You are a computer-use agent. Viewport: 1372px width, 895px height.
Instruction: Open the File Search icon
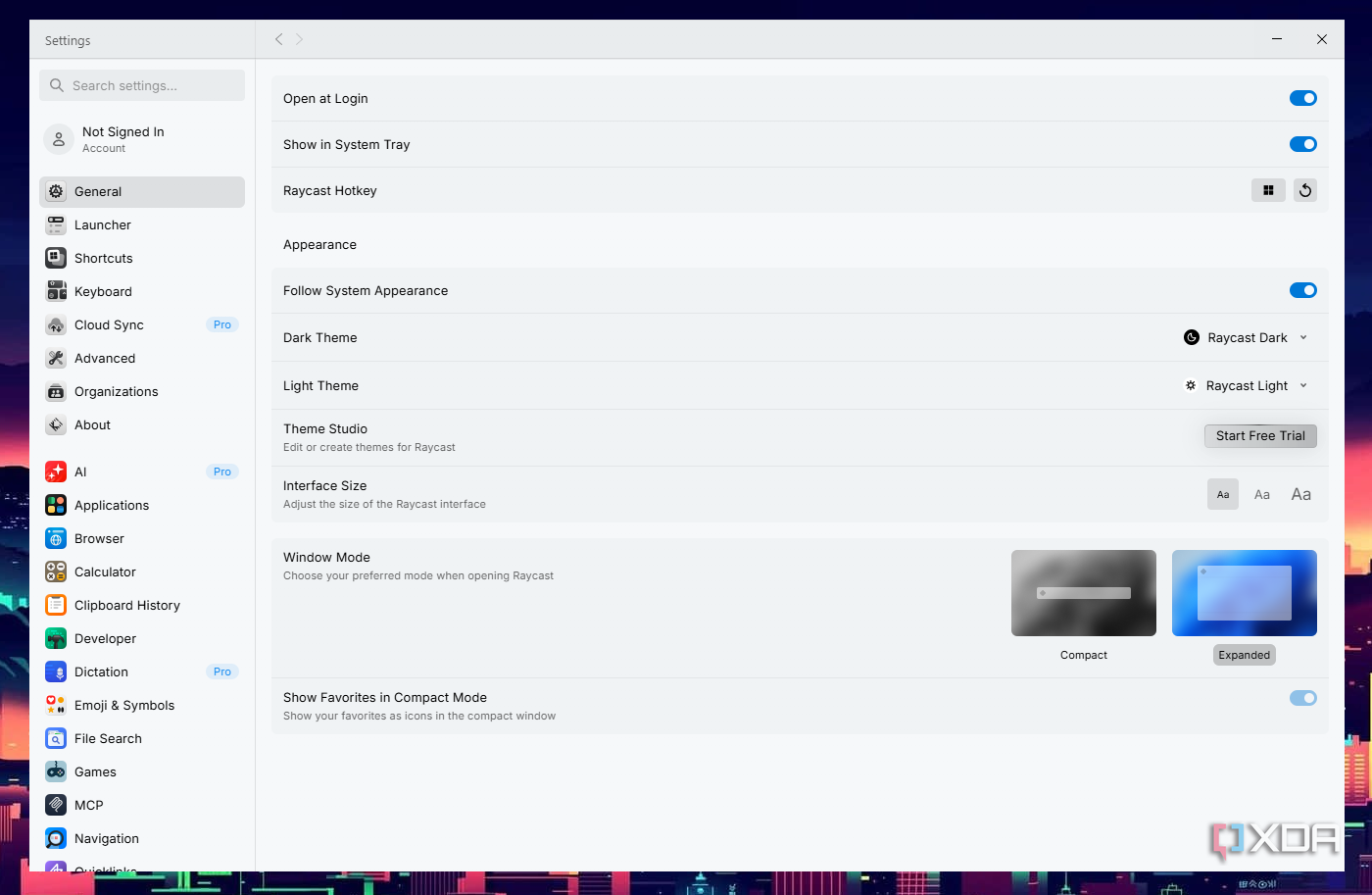56,739
